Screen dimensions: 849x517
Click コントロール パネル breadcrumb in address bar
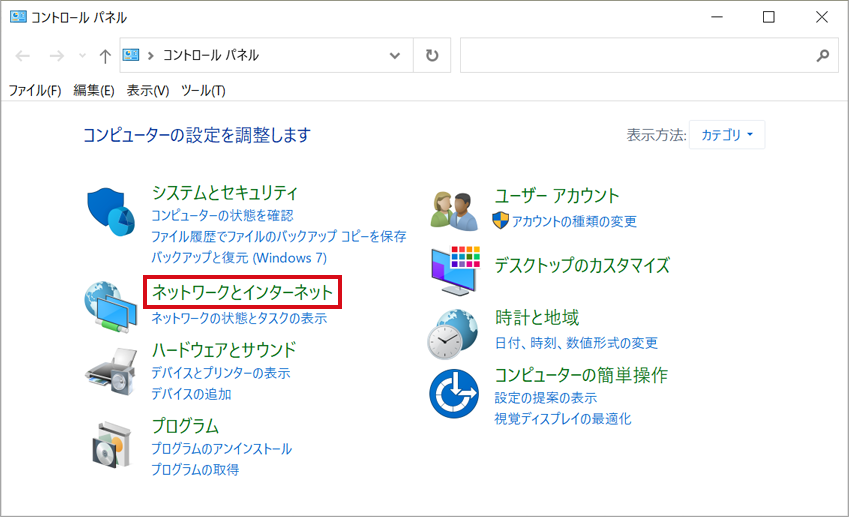[x=211, y=55]
